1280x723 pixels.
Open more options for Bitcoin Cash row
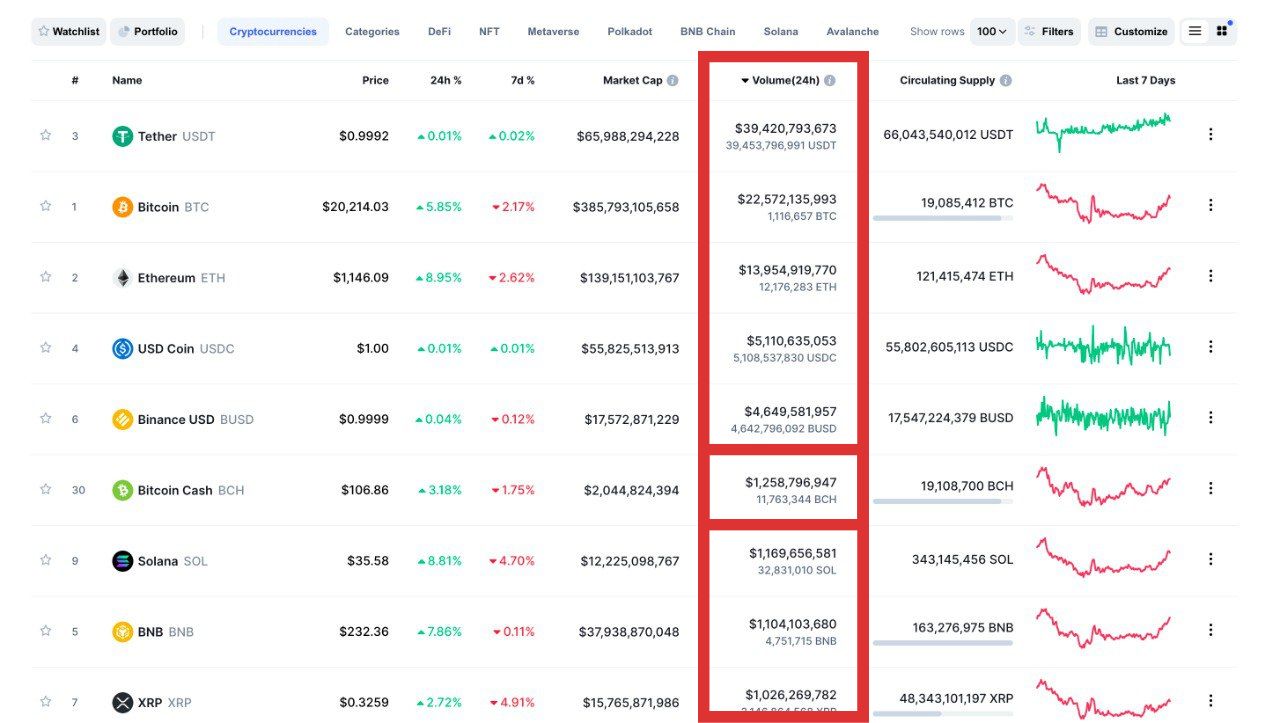click(1210, 488)
